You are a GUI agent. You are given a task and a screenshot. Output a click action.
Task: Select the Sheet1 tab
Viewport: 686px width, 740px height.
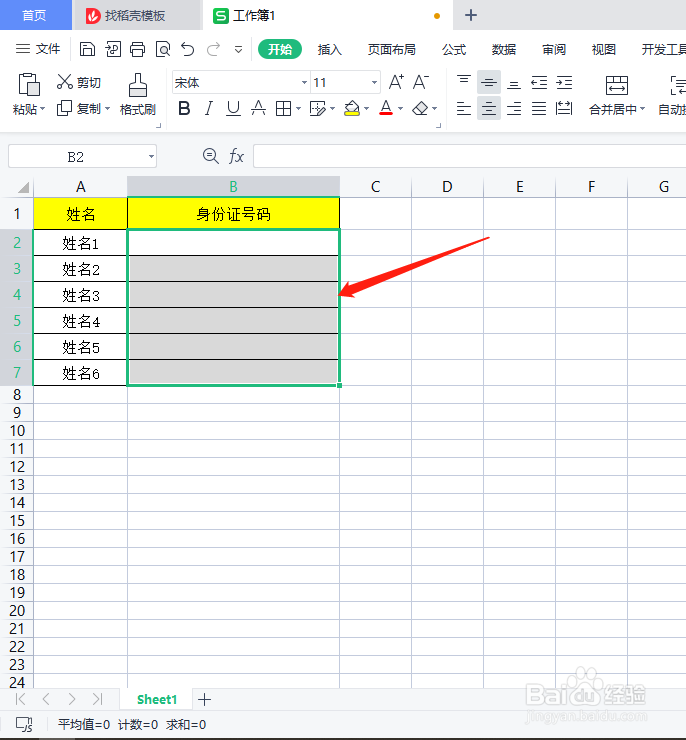157,699
